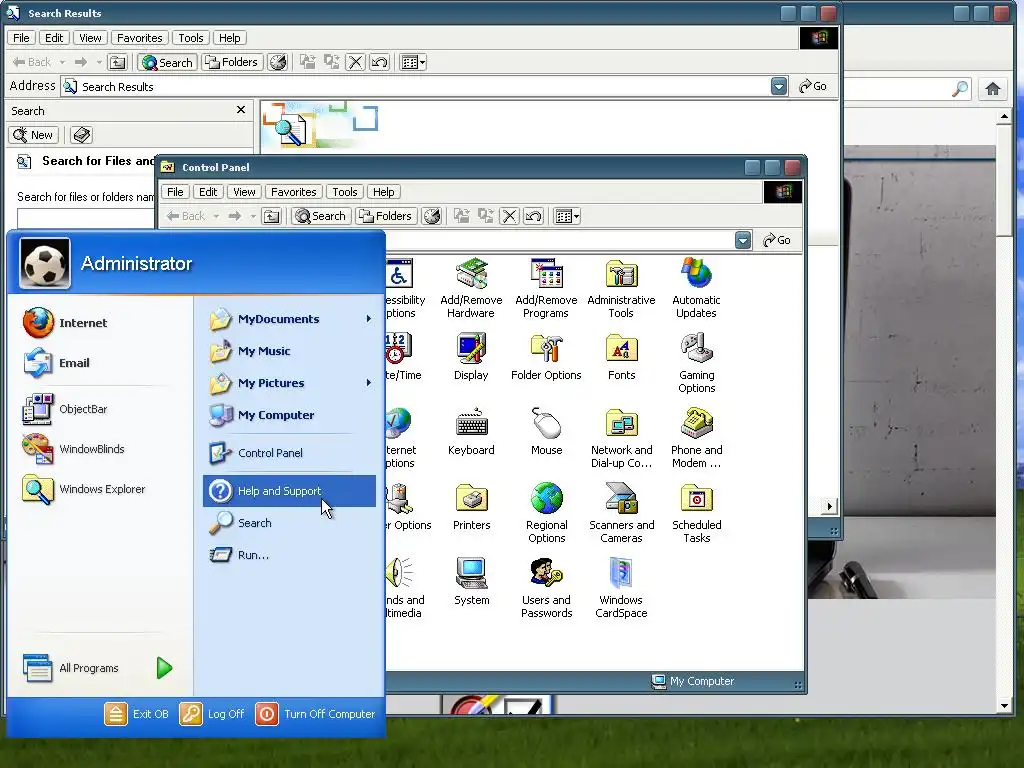Open address dropdown in Search Results window
The width and height of the screenshot is (1024, 768).
[x=778, y=86]
